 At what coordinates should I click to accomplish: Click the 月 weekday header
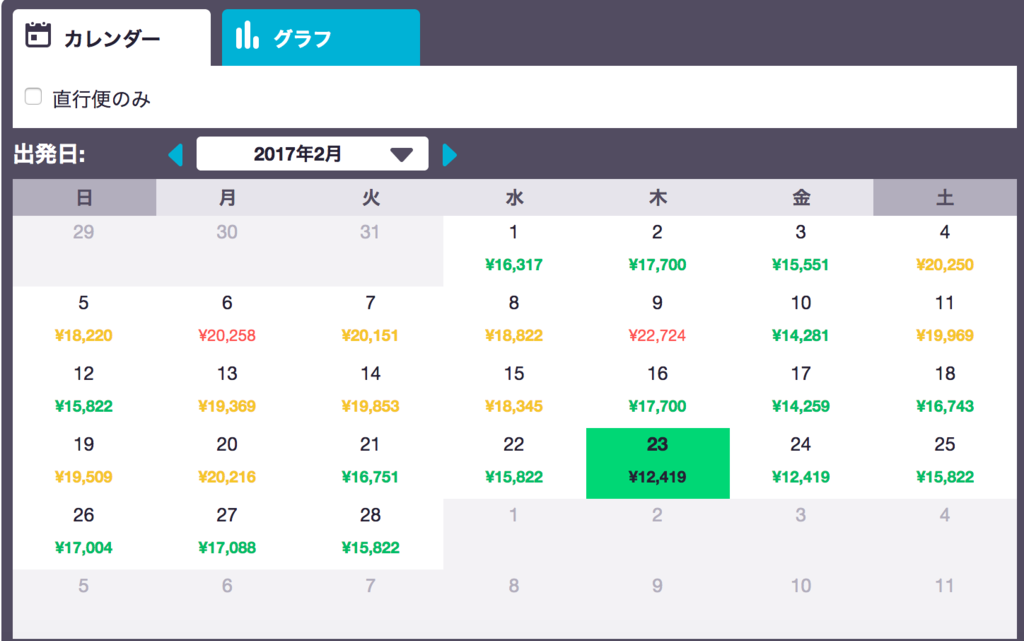pos(228,197)
